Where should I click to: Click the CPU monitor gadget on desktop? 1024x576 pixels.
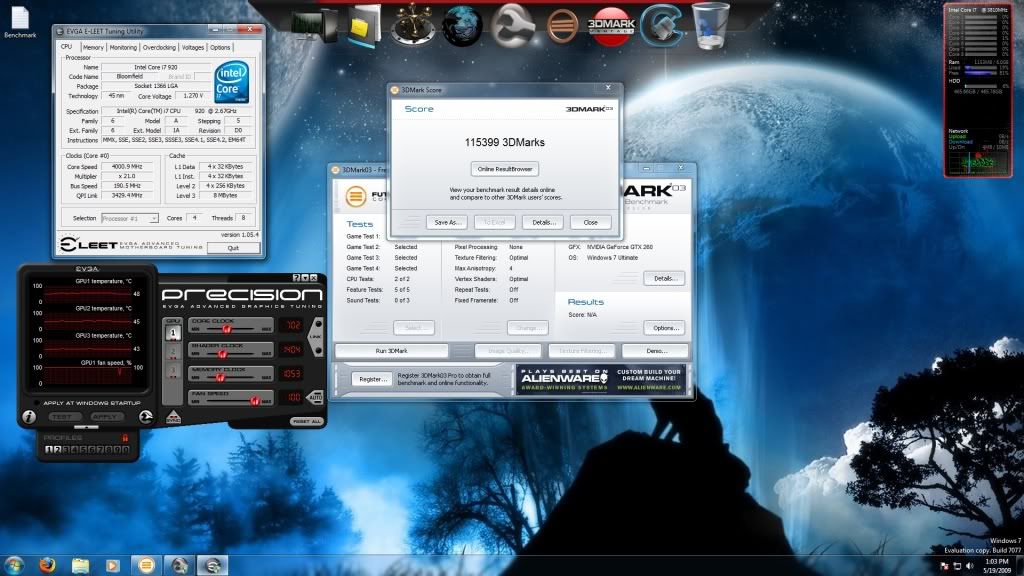click(977, 90)
